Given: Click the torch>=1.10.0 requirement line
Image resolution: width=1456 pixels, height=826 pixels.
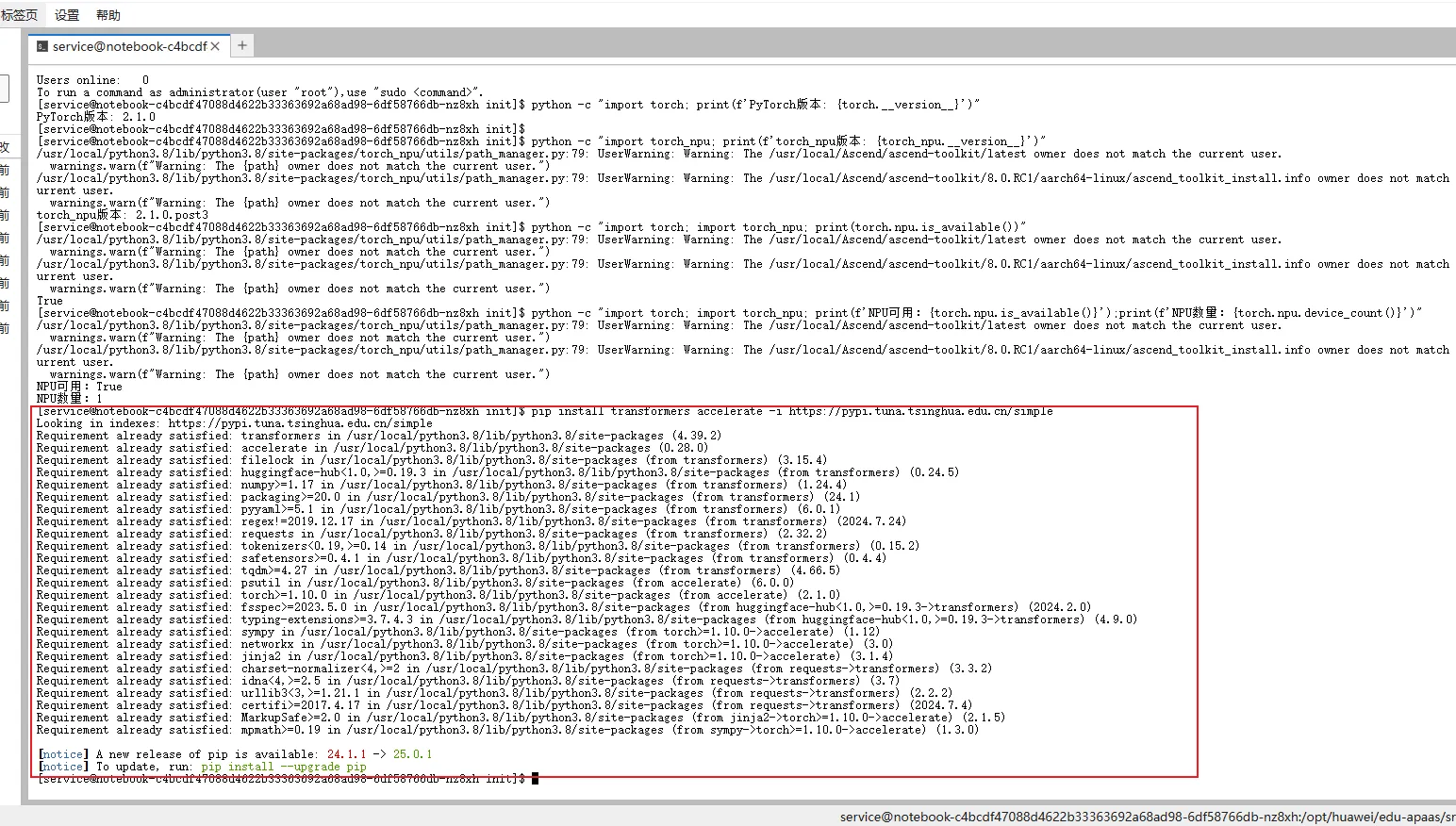Looking at the screenshot, I should pyautogui.click(x=438, y=595).
